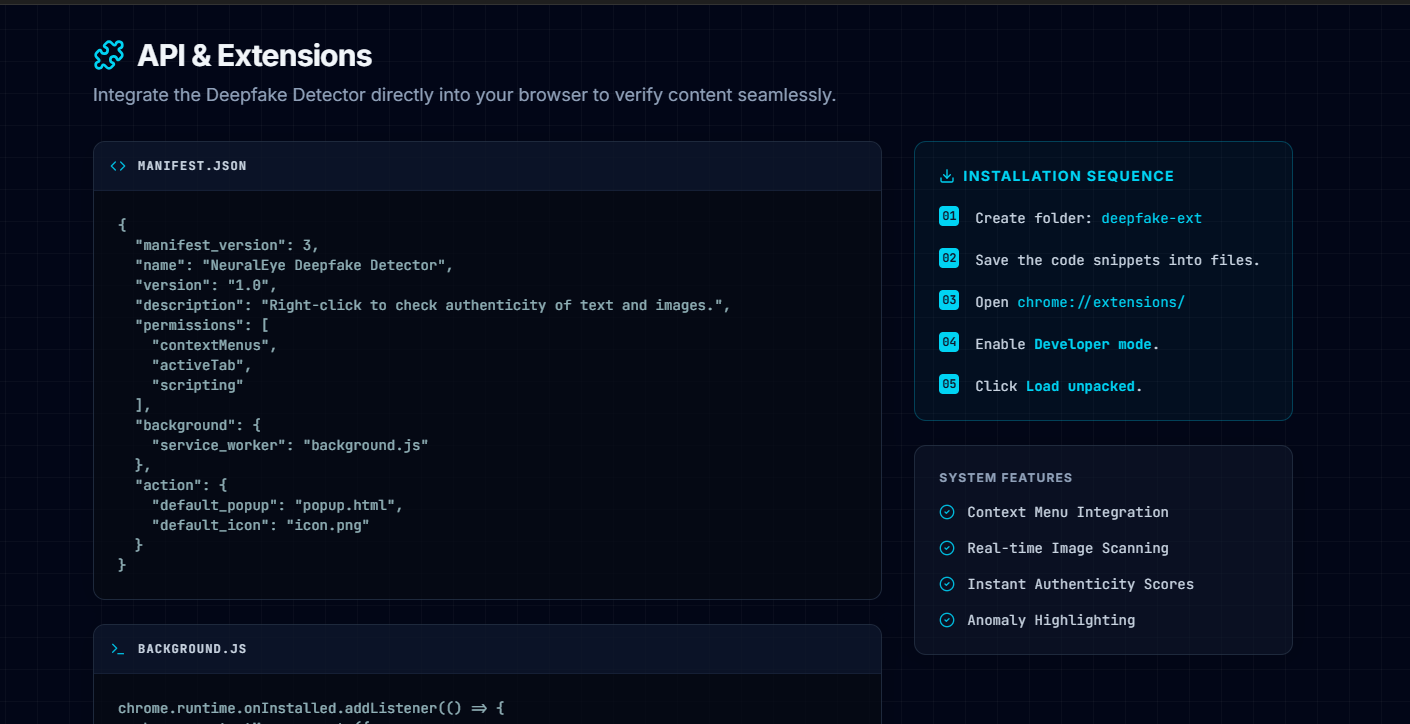1410x724 pixels.
Task: Click the code brackets icon next to MANIFEST.JSON
Action: tap(118, 166)
